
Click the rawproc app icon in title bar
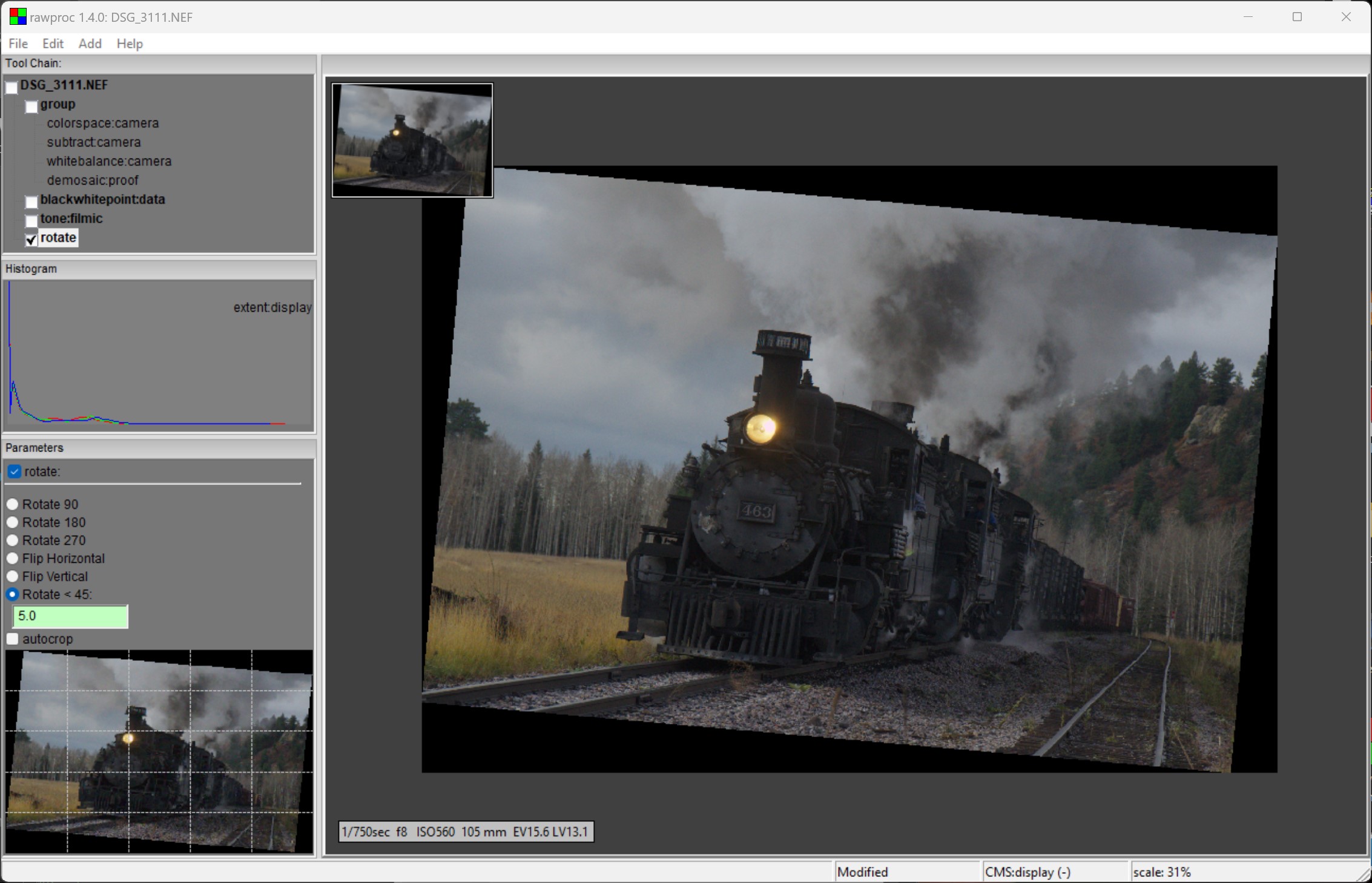pyautogui.click(x=18, y=17)
